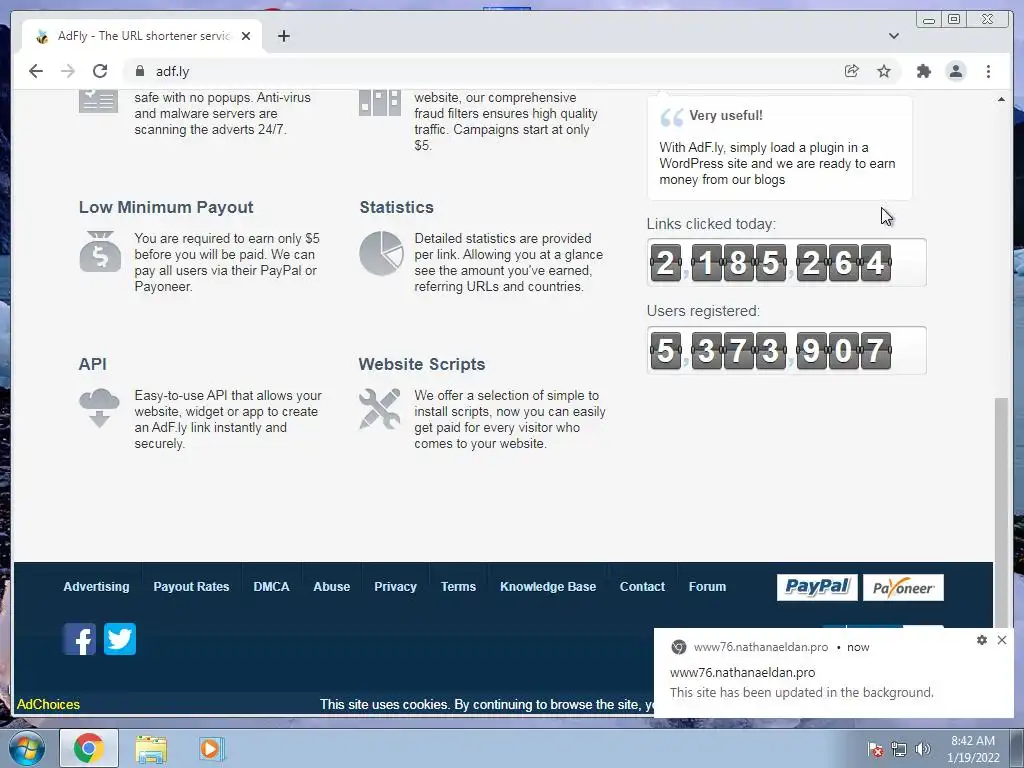Open the Privacy footer link
This screenshot has width=1024, height=768.
395,586
